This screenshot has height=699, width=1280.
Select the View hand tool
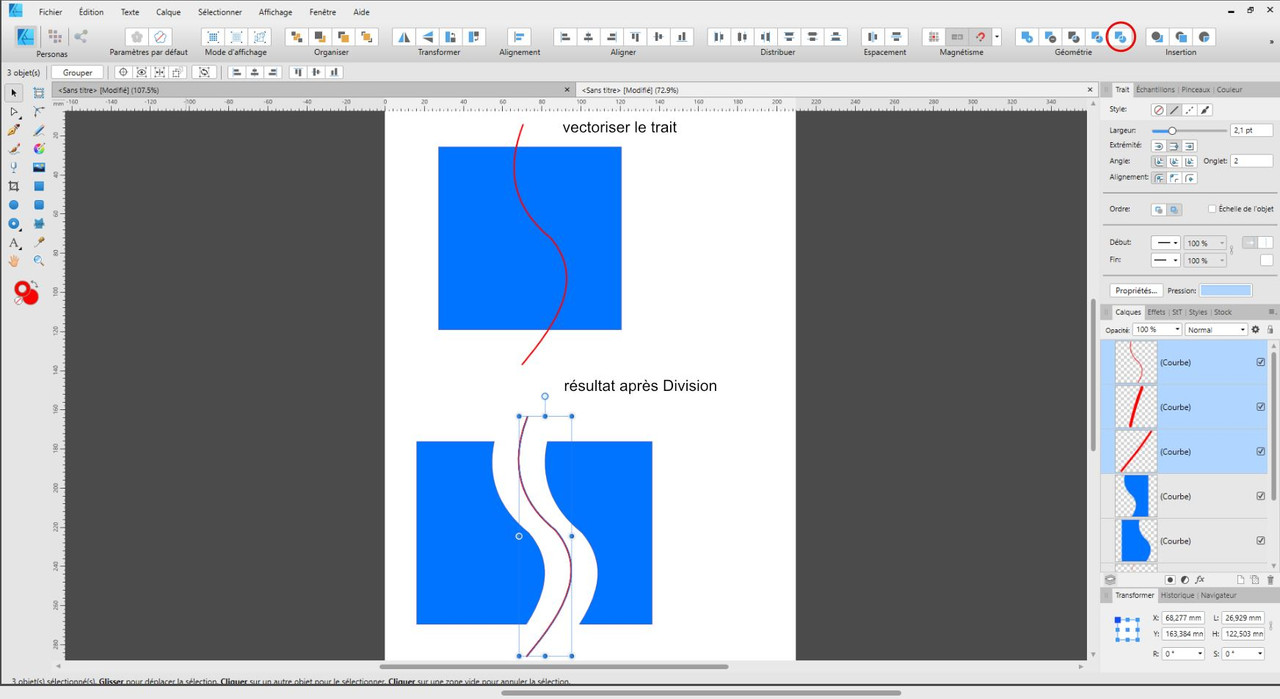[x=14, y=260]
